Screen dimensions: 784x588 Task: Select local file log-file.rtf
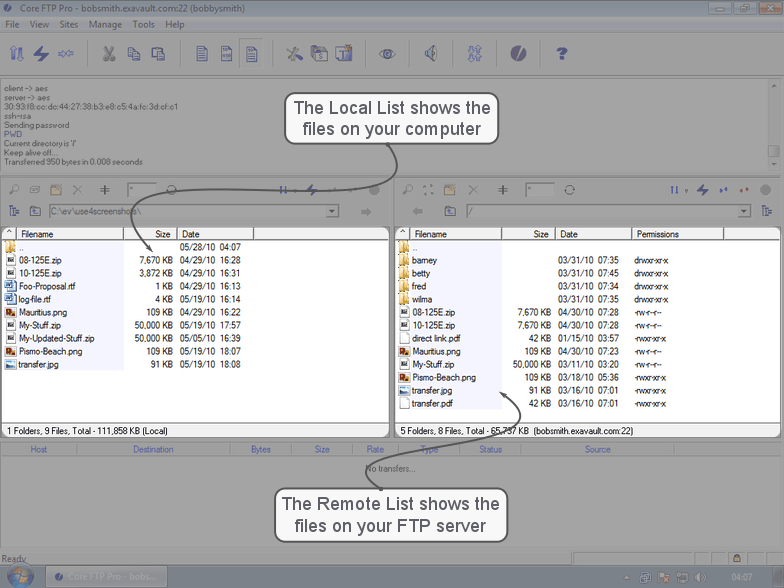[x=34, y=299]
